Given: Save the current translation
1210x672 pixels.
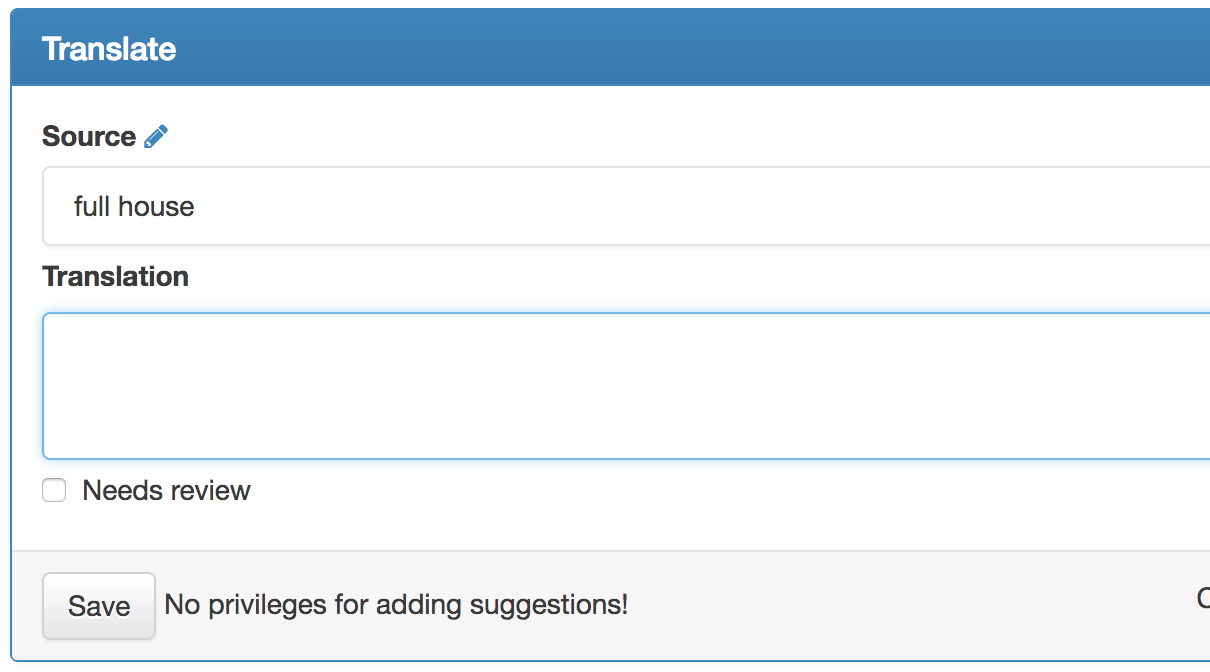Looking at the screenshot, I should (99, 606).
